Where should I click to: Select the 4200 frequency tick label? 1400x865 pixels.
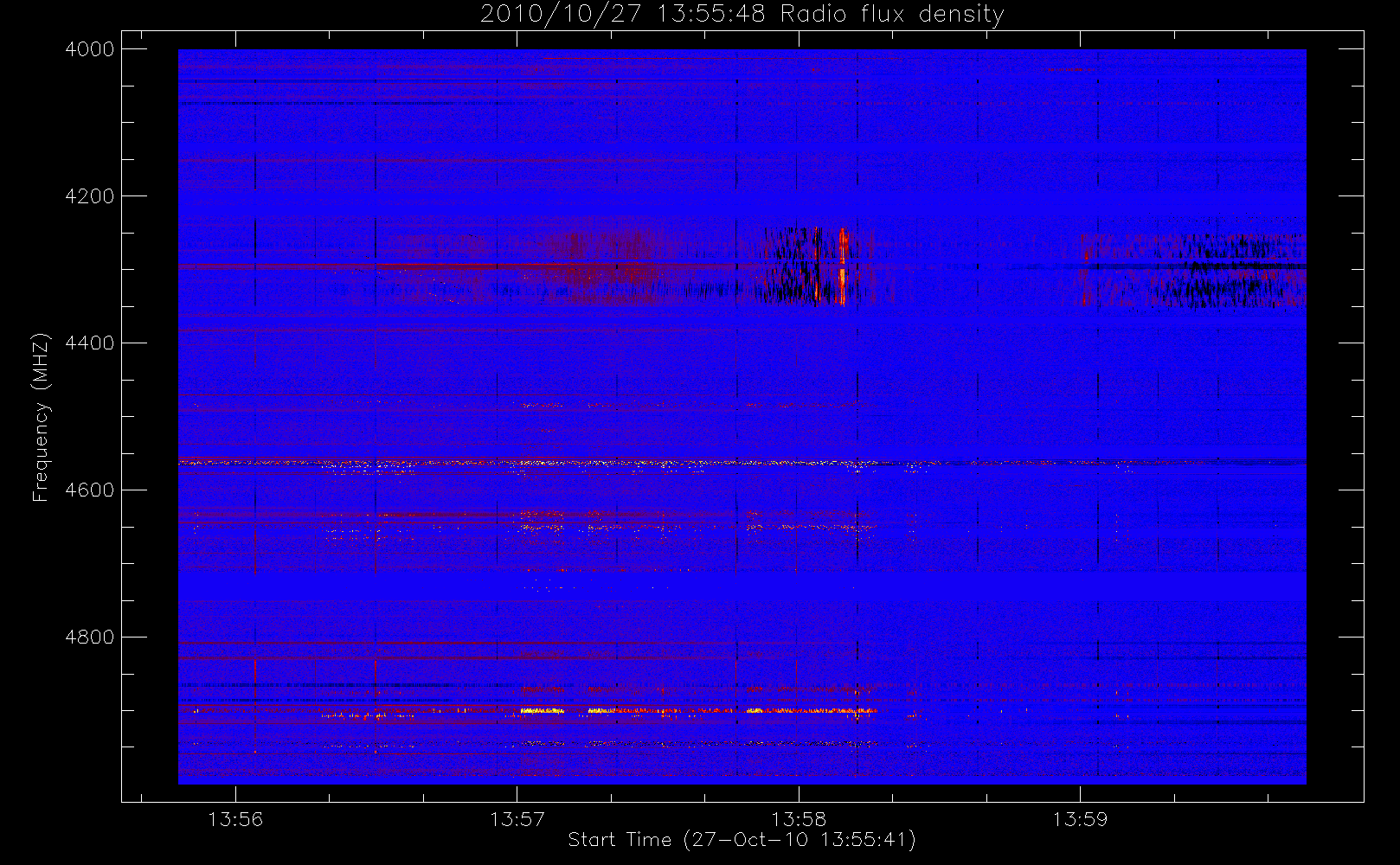(90, 196)
